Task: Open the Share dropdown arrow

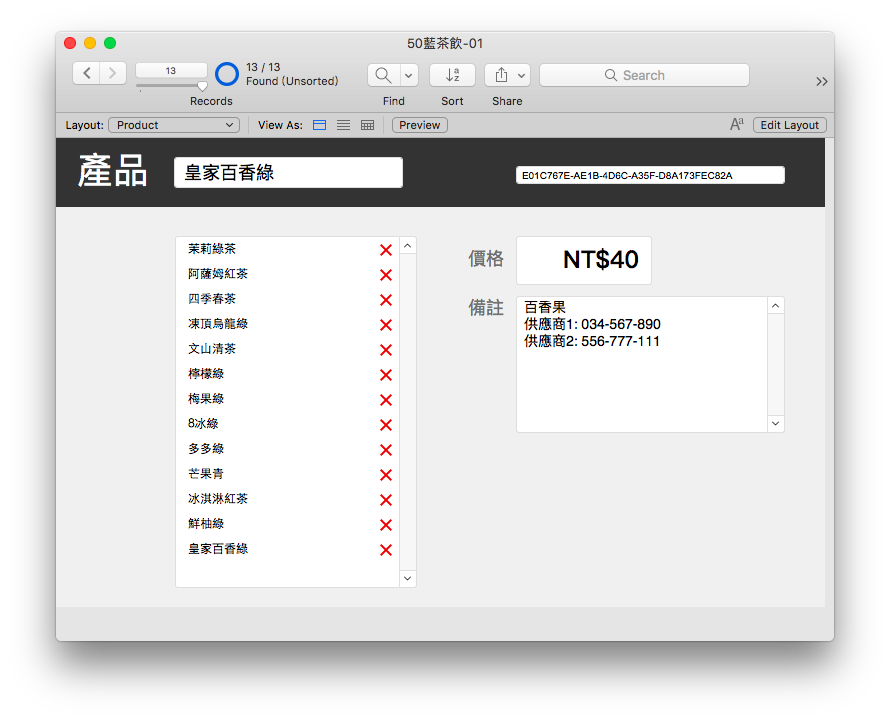Action: coord(521,75)
